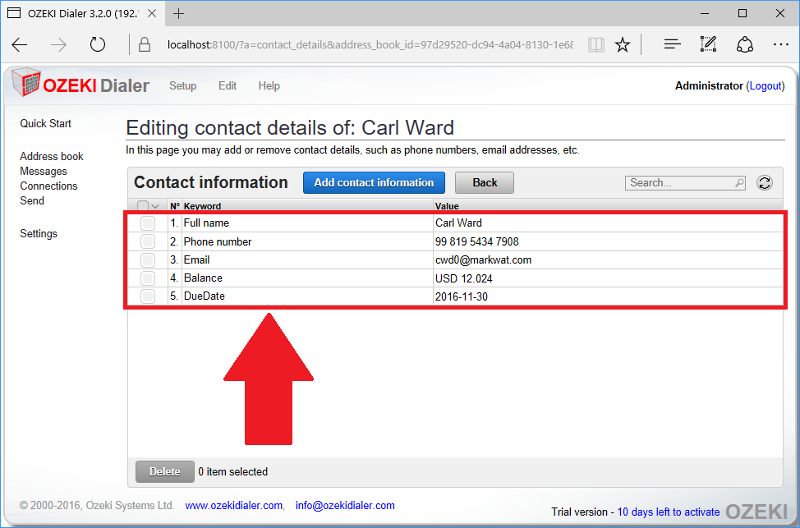The height and width of the screenshot is (528, 800).
Task: Click the browser refresh button
Action: pos(97,45)
